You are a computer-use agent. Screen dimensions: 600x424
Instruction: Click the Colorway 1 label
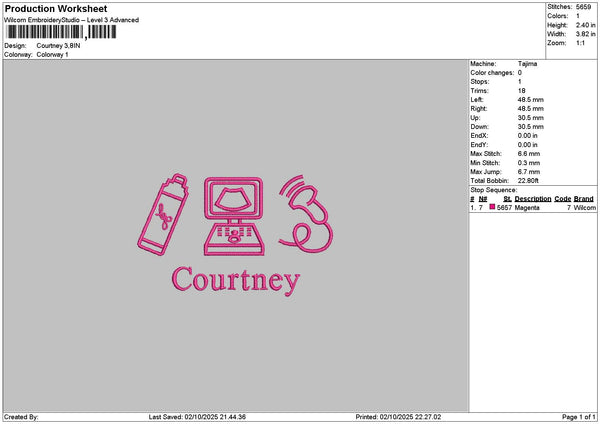pos(52,54)
